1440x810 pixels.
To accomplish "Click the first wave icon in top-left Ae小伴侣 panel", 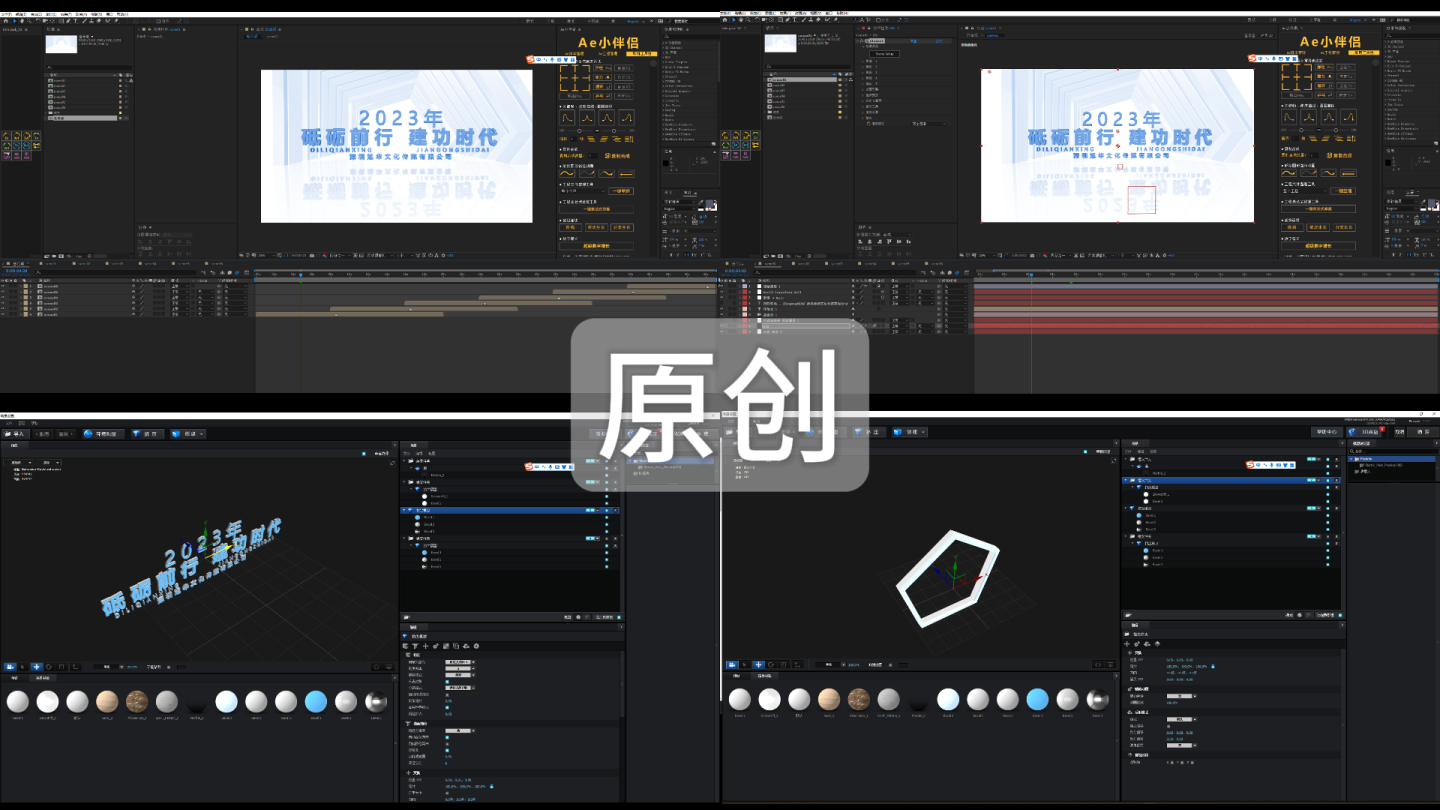I will coord(568,174).
